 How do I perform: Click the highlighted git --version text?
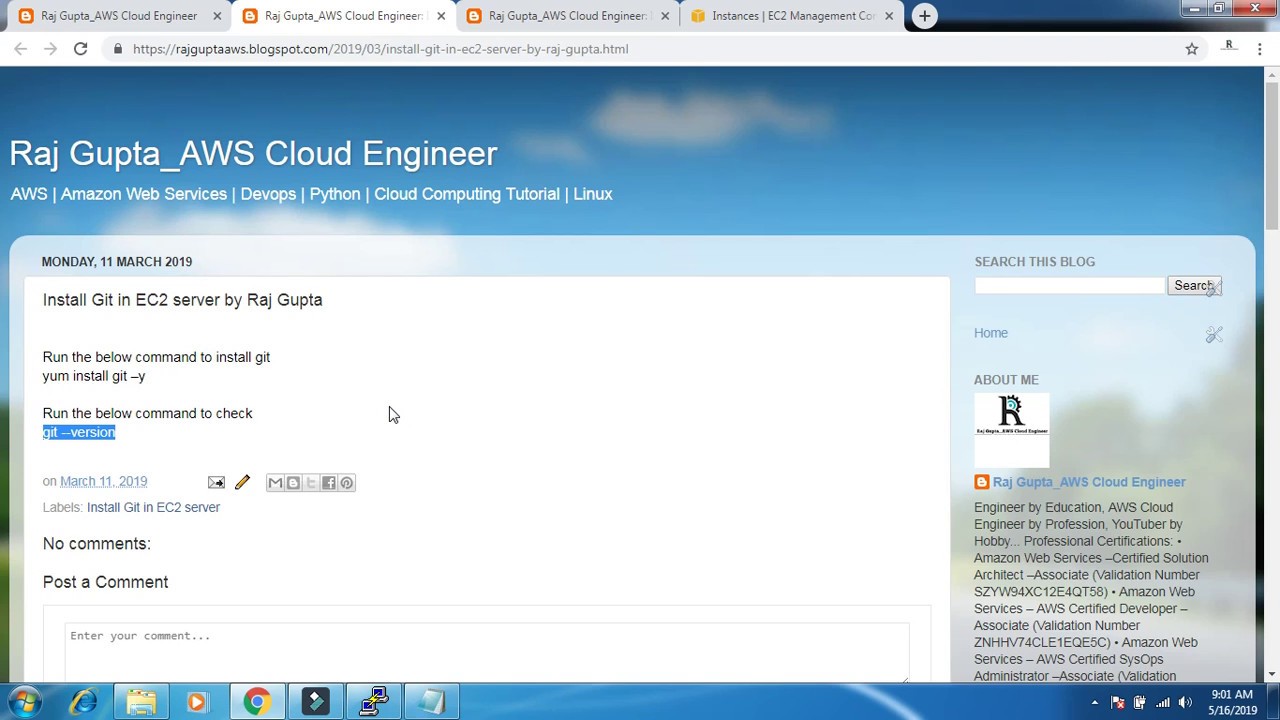point(79,432)
